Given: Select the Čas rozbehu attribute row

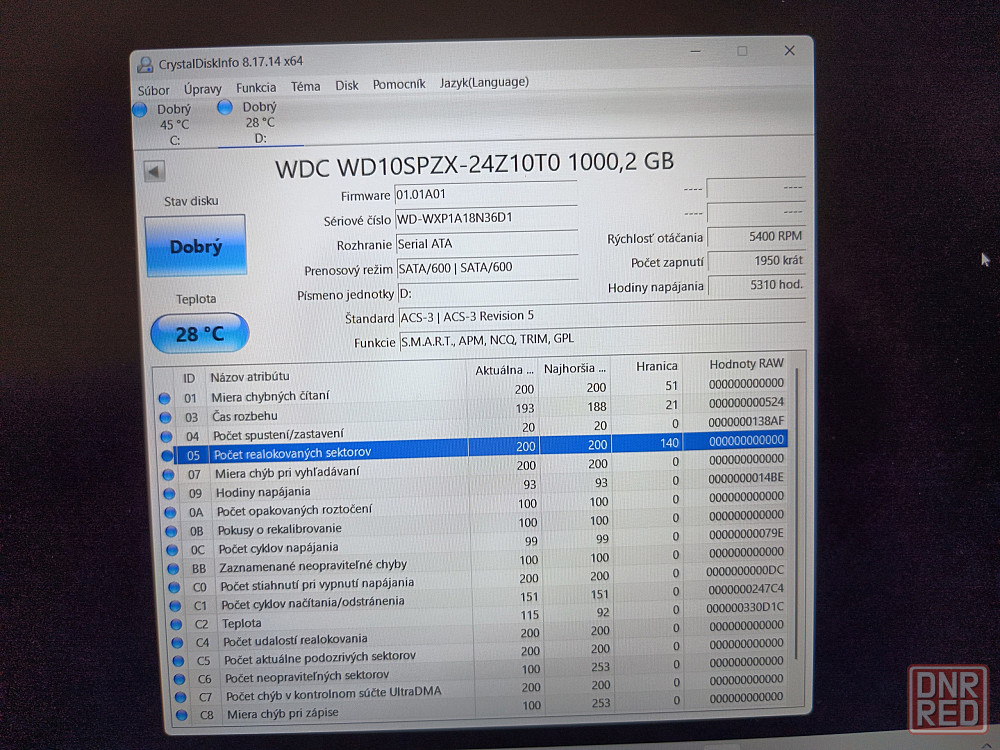Looking at the screenshot, I should pyautogui.click(x=473, y=409).
